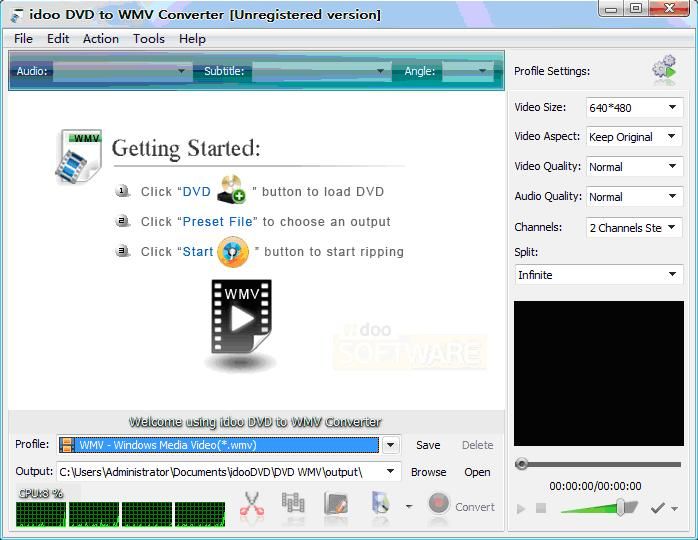Close the converter window
Image resolution: width=698 pixels, height=540 pixels.
(x=669, y=9)
